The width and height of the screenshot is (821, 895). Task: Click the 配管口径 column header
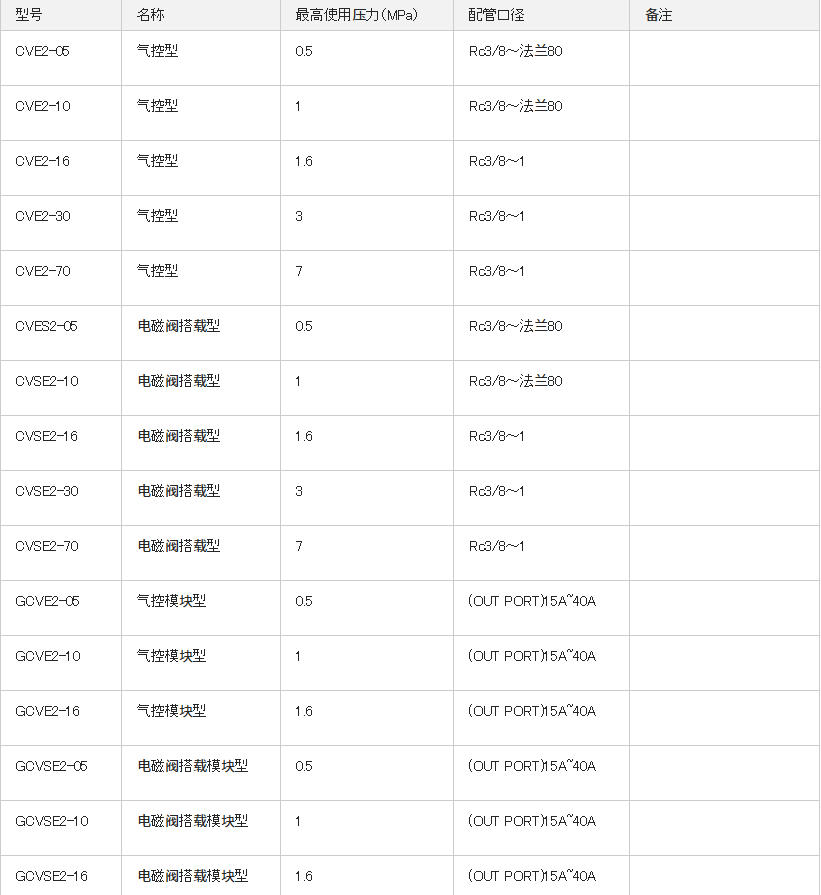[x=496, y=15]
